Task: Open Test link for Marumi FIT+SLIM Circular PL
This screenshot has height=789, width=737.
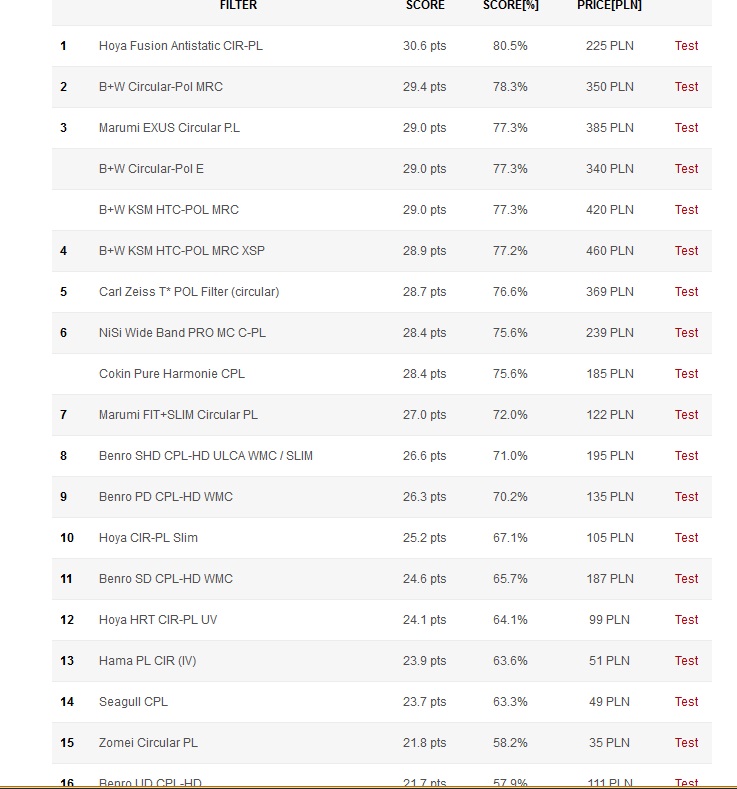Action: coord(686,415)
